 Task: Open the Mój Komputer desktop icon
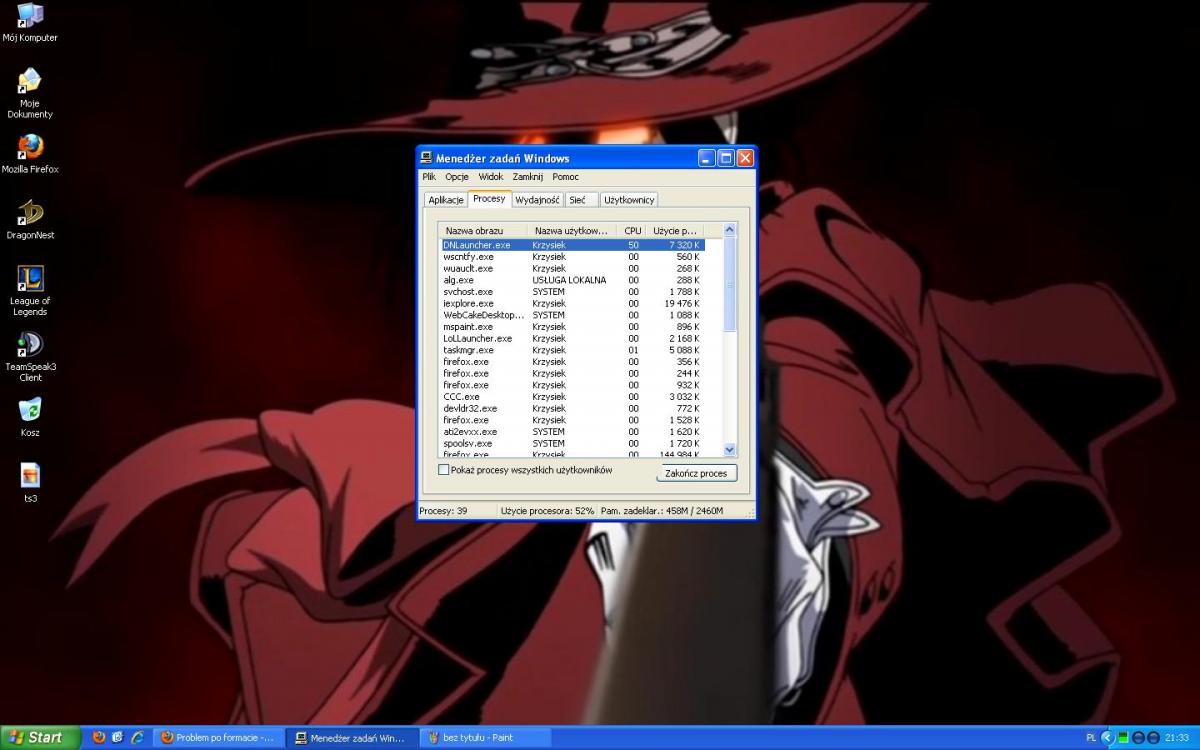pos(30,22)
